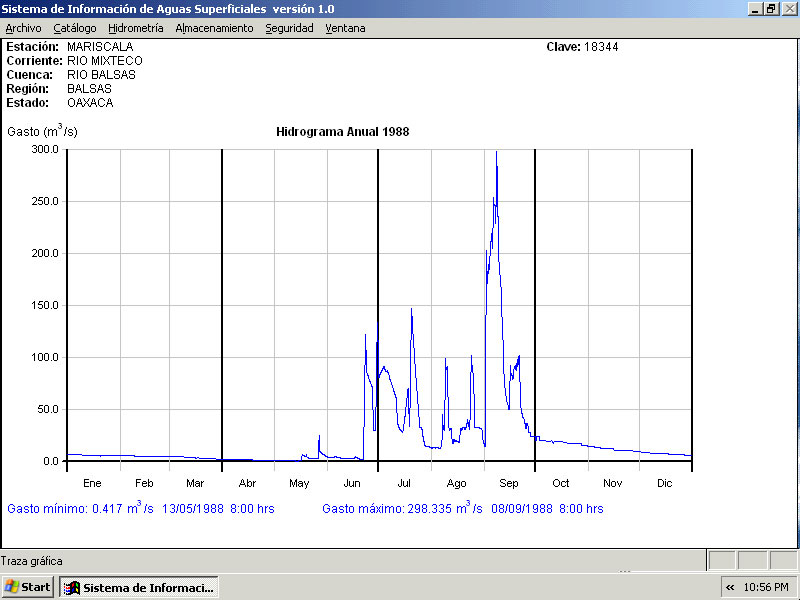Click the Jul month label on axis

click(x=404, y=483)
